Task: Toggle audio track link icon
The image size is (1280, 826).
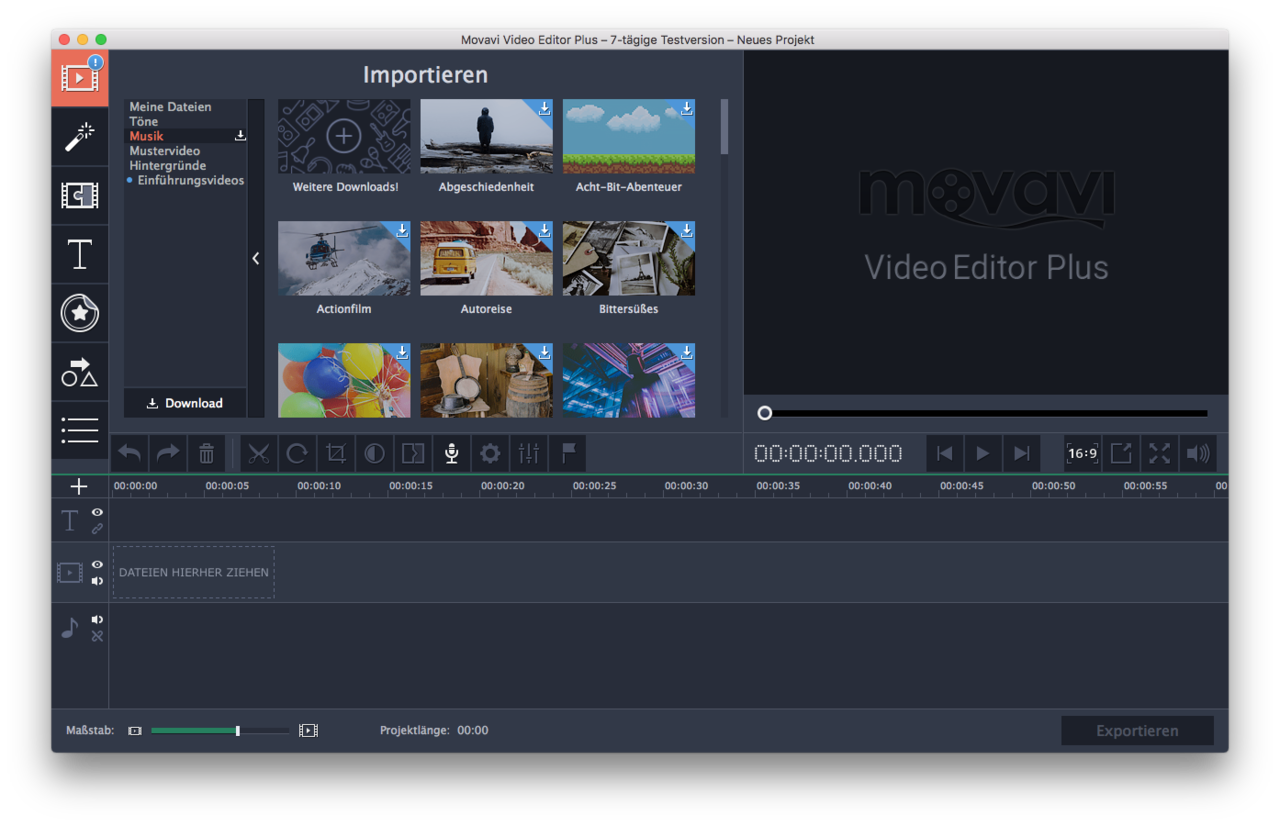Action: pos(97,636)
